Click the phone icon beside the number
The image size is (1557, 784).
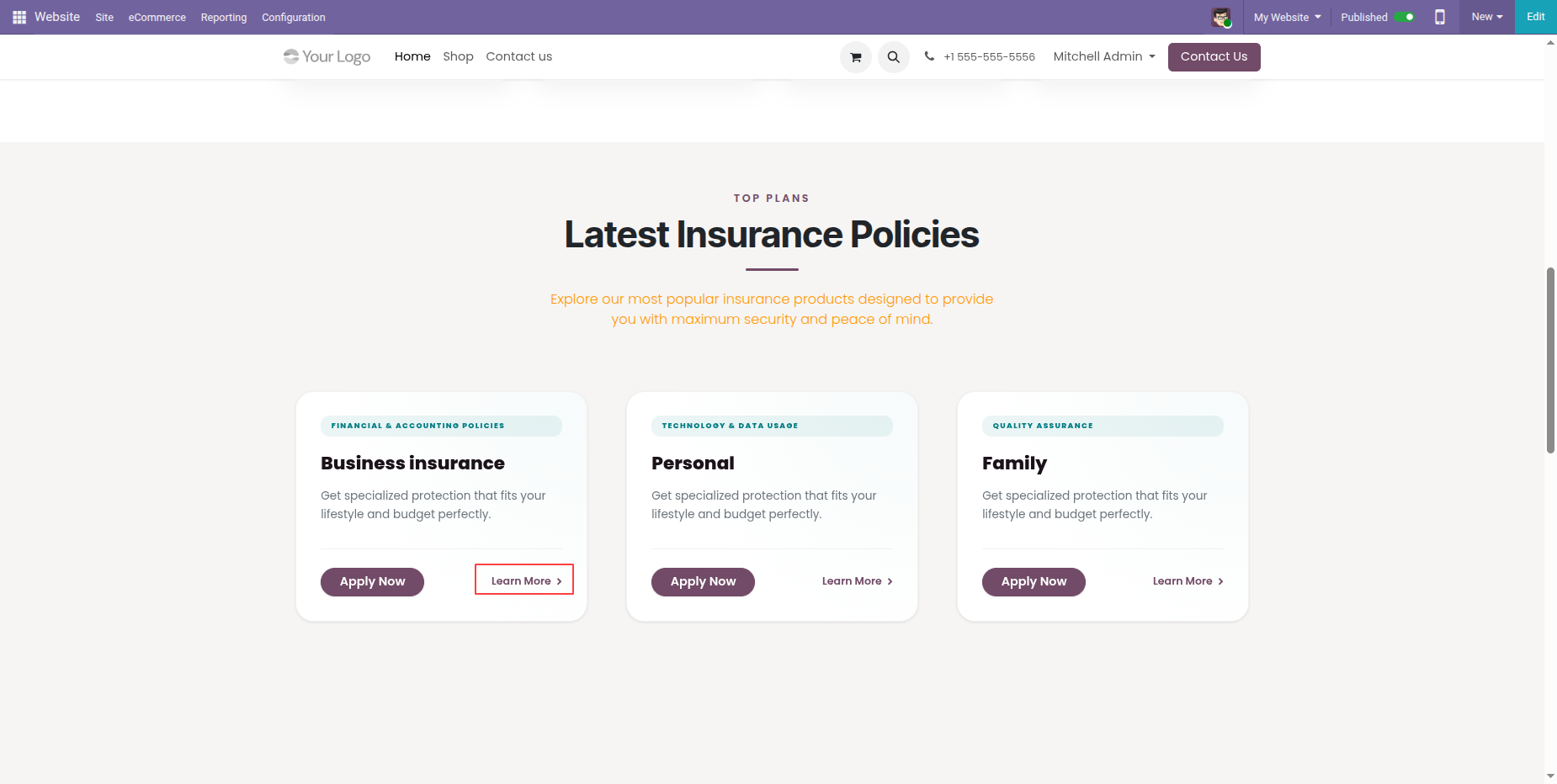point(929,56)
